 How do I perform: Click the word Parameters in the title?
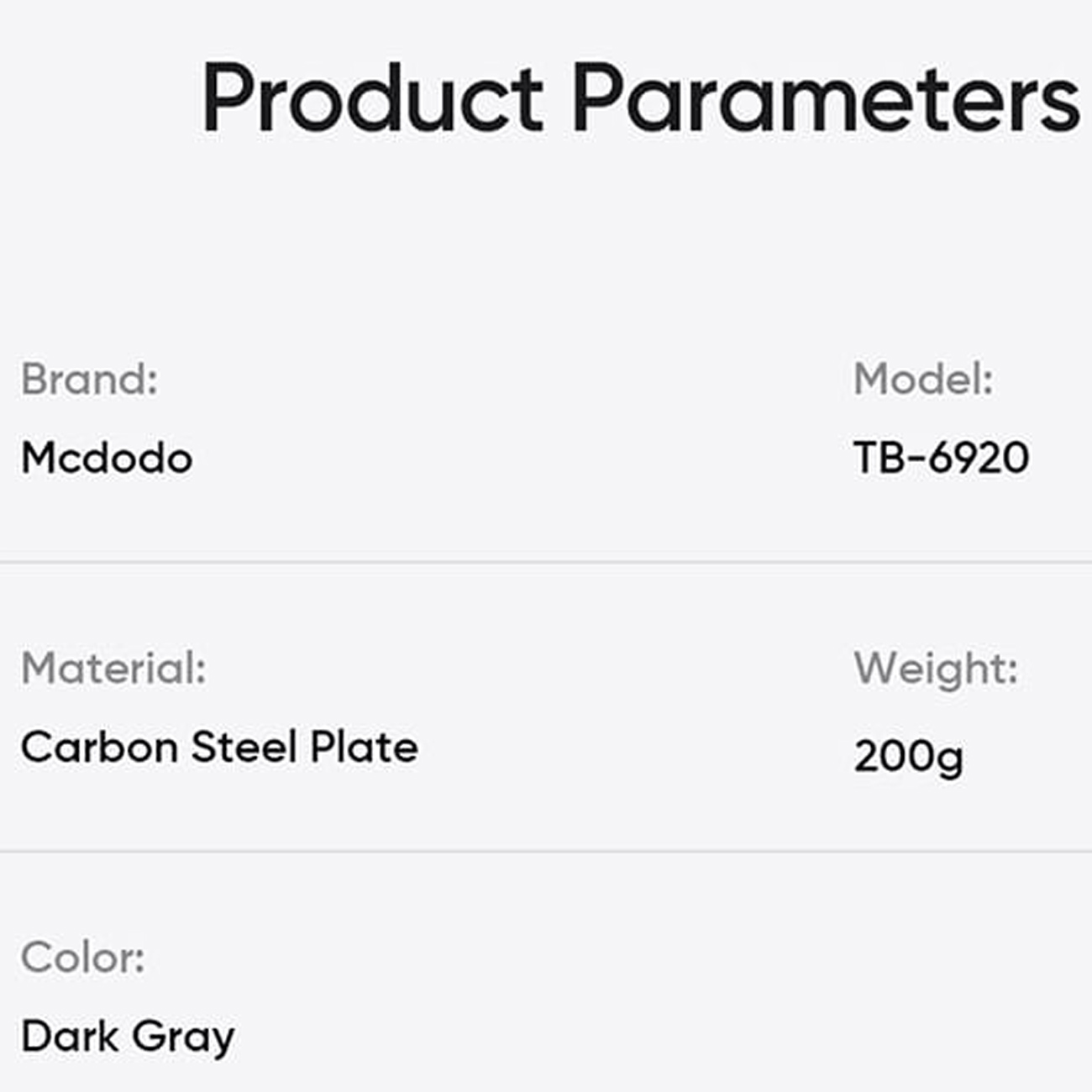(826, 99)
